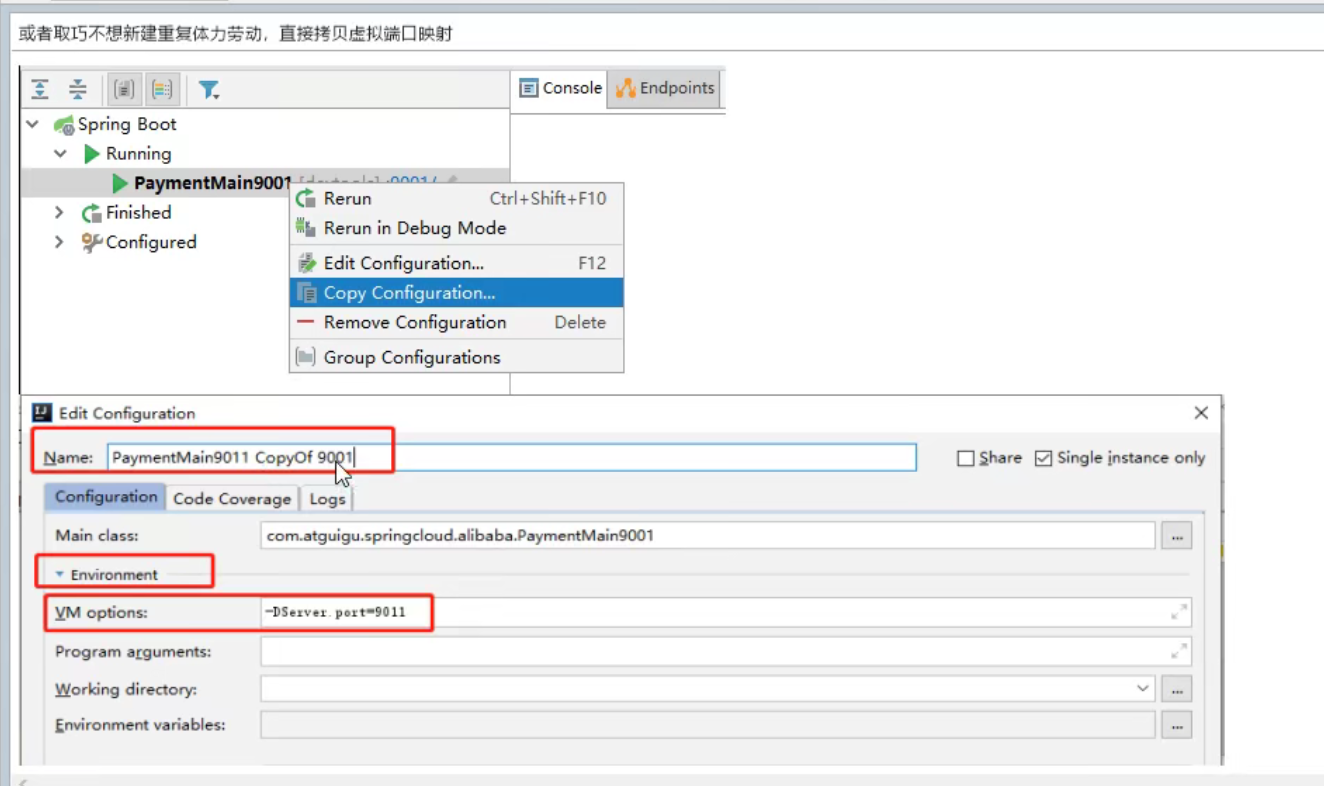This screenshot has height=786, width=1324.
Task: Close the Edit Configuration dialog
Action: click(1201, 412)
